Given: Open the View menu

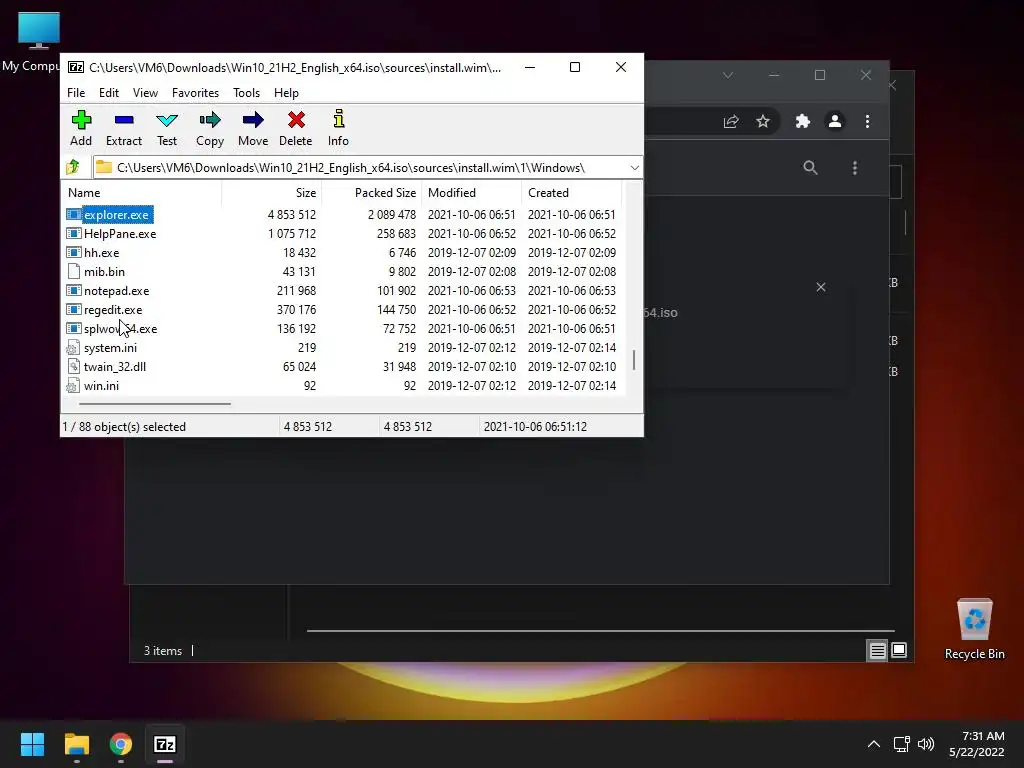Looking at the screenshot, I should 145,93.
